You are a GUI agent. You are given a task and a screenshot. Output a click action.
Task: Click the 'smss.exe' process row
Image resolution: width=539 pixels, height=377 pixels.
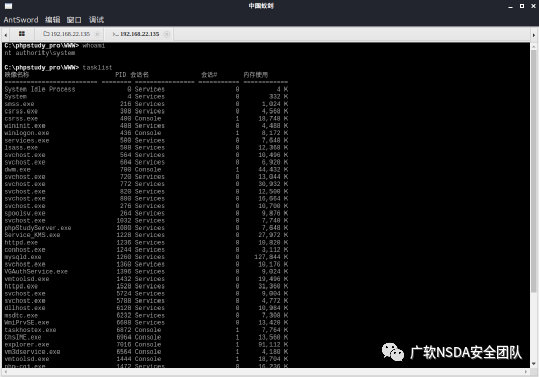(146, 104)
